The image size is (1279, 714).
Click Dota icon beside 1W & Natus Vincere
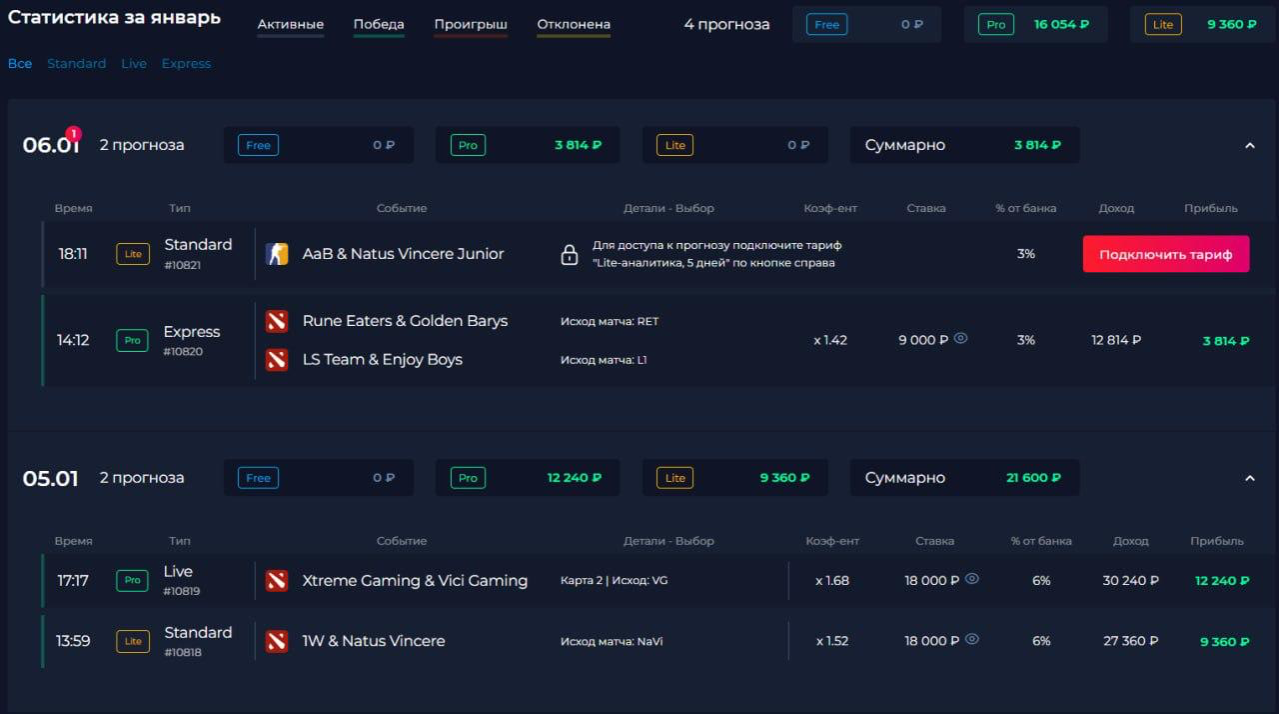(x=277, y=641)
